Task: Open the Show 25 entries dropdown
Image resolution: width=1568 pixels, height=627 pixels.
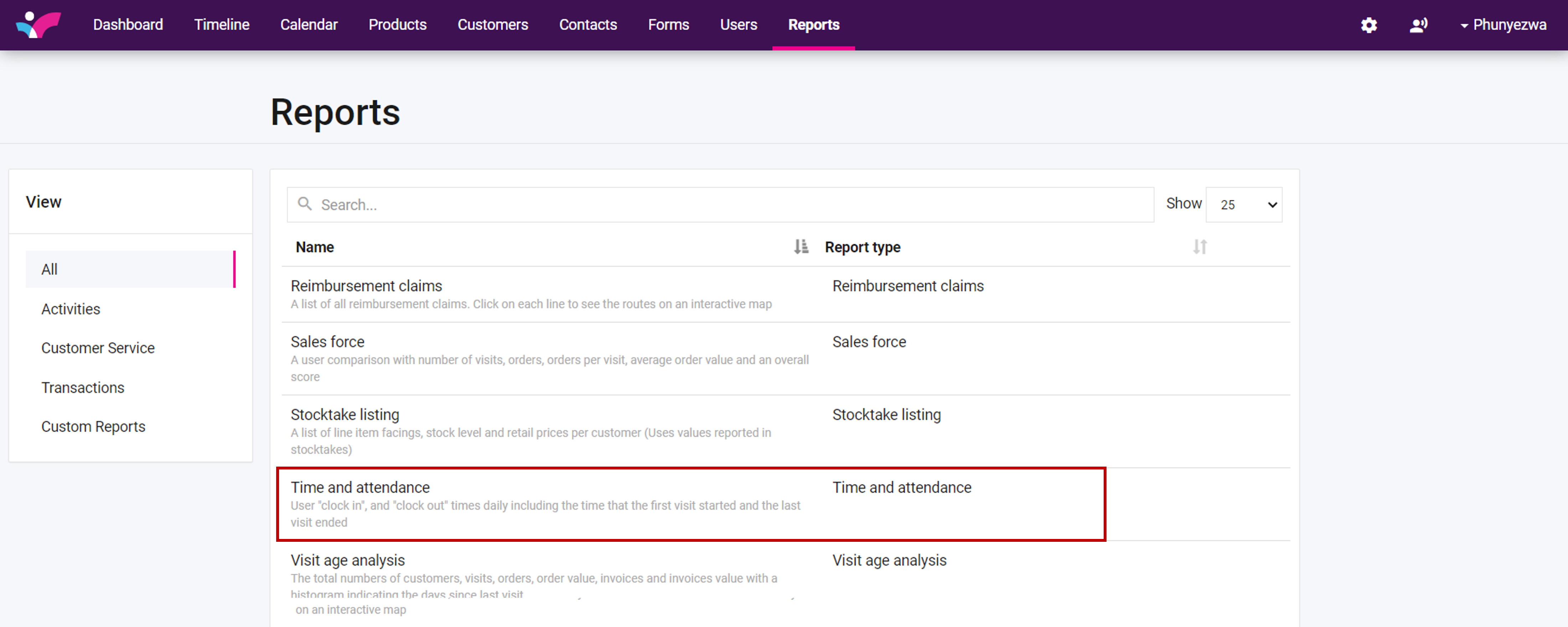Action: point(1244,205)
